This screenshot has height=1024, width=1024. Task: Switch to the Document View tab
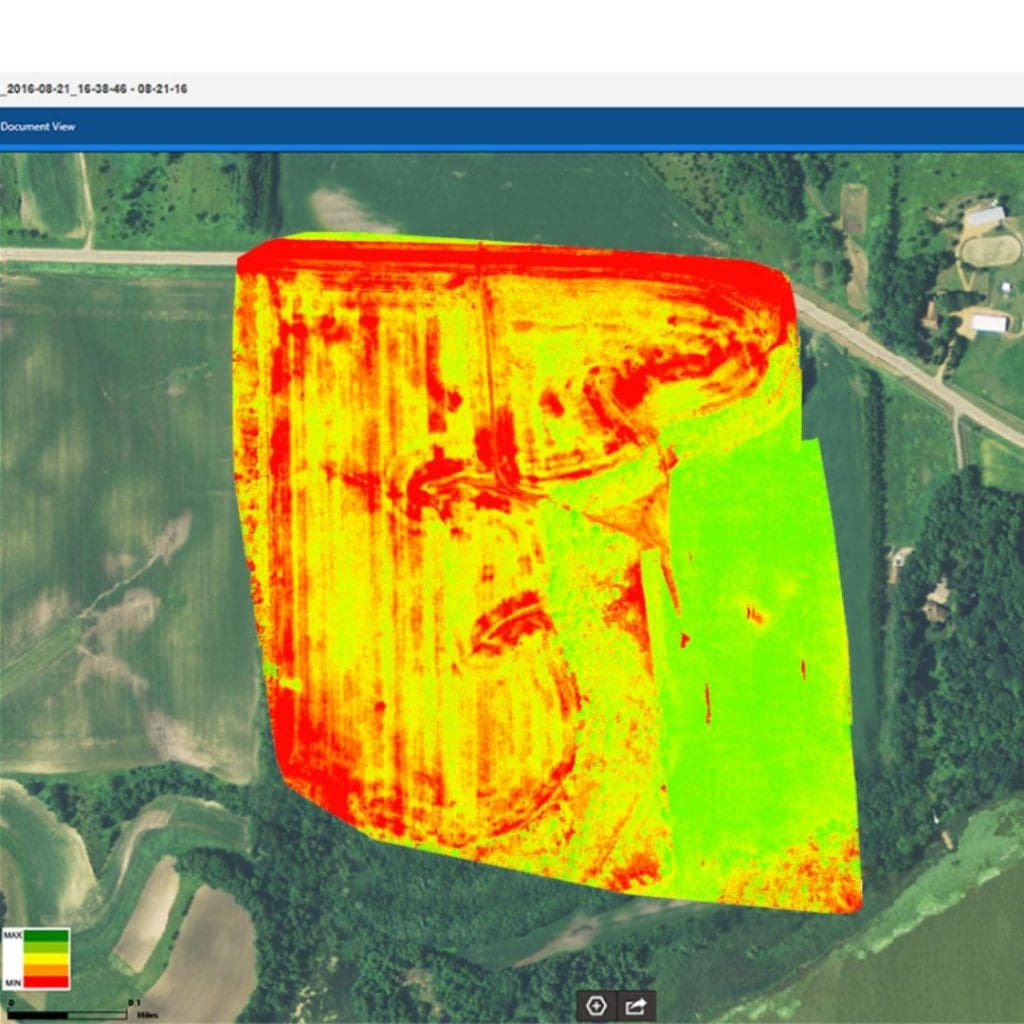[x=38, y=127]
